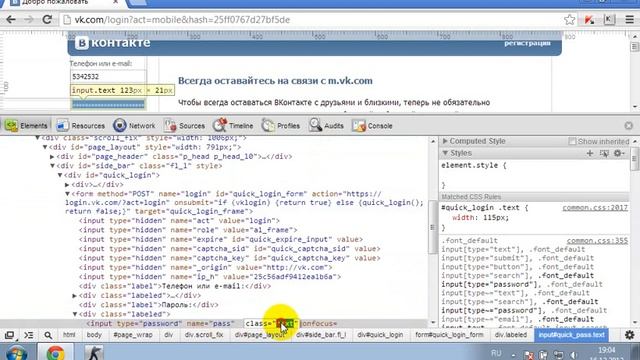
Task: Click the Chrome icon in the taskbar
Action: click(x=55, y=353)
